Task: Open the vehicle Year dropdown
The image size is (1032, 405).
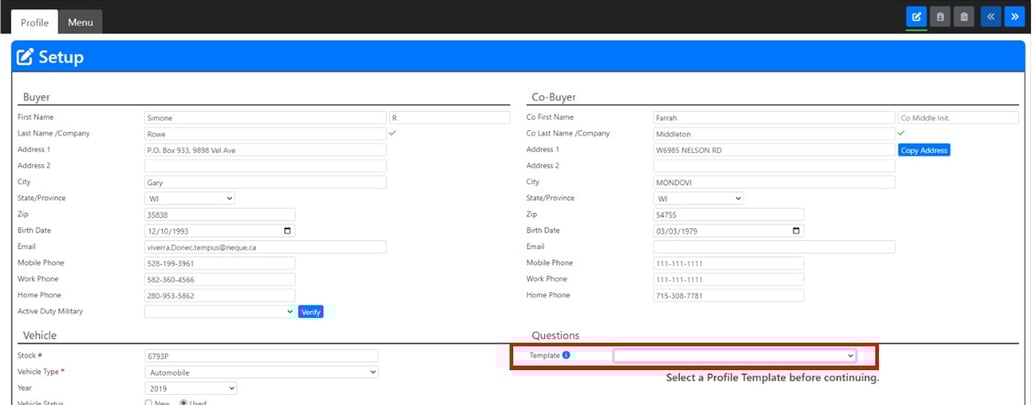Action: [x=190, y=388]
